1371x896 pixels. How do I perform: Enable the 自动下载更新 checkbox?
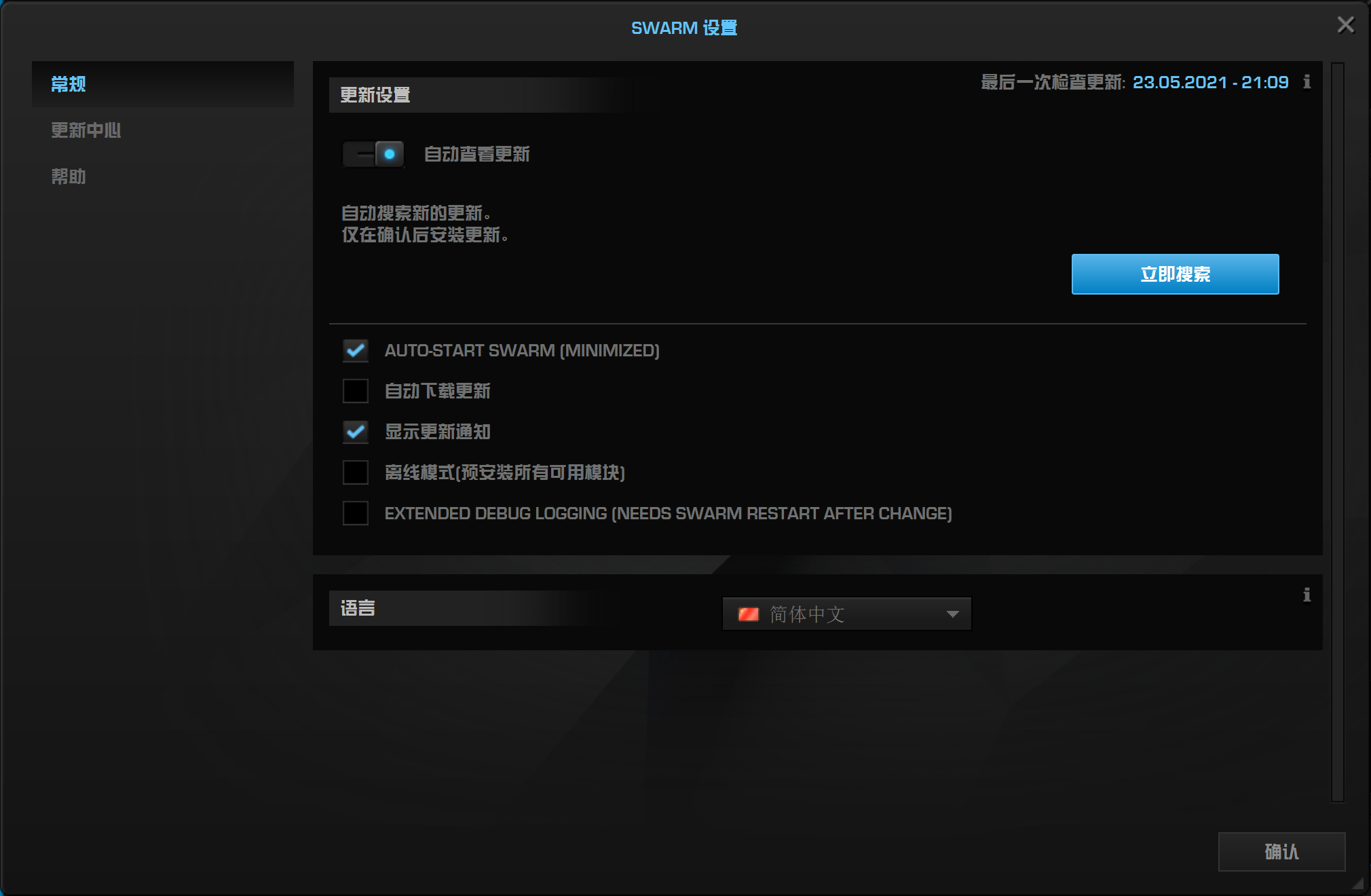pyautogui.click(x=356, y=391)
